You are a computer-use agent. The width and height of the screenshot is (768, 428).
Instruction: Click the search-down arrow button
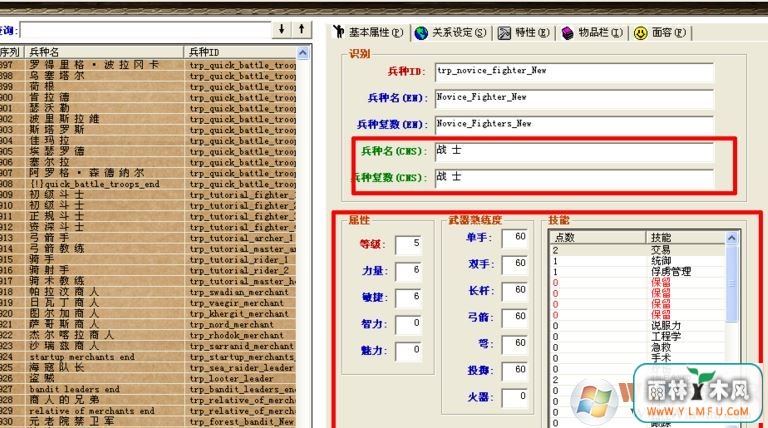pyautogui.click(x=282, y=29)
